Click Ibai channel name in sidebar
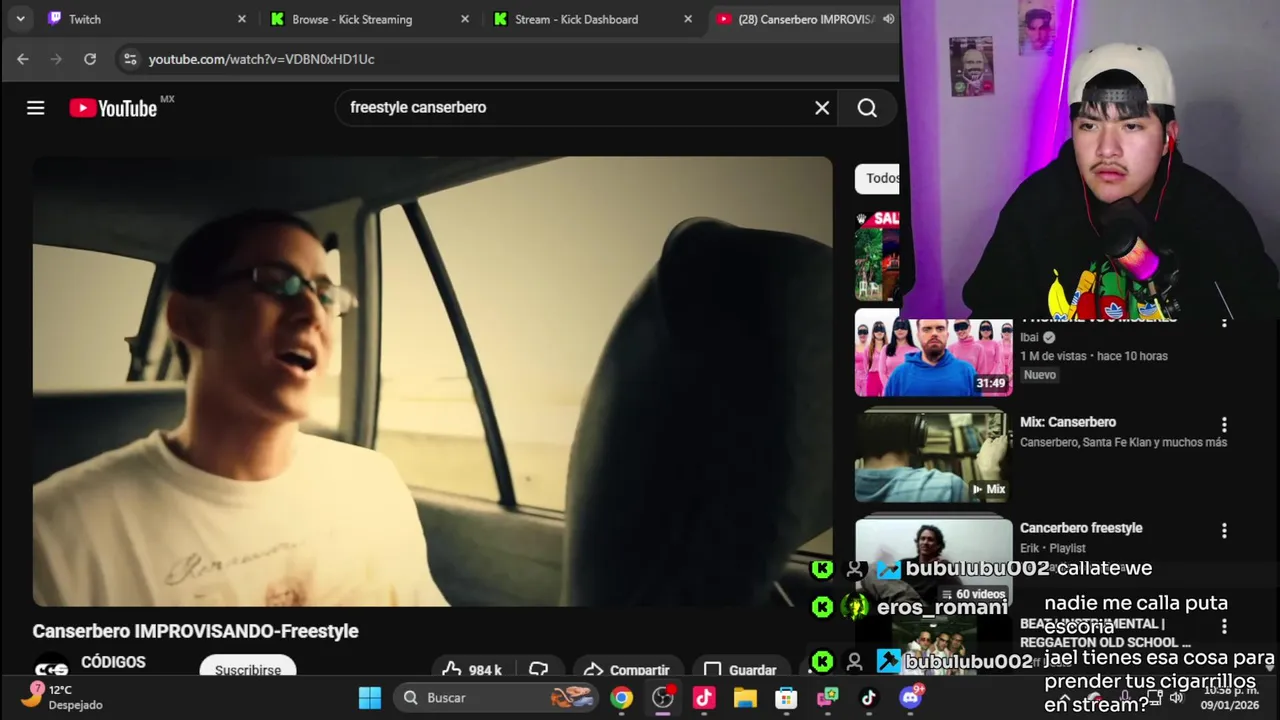This screenshot has width=1280, height=720. (x=1029, y=337)
